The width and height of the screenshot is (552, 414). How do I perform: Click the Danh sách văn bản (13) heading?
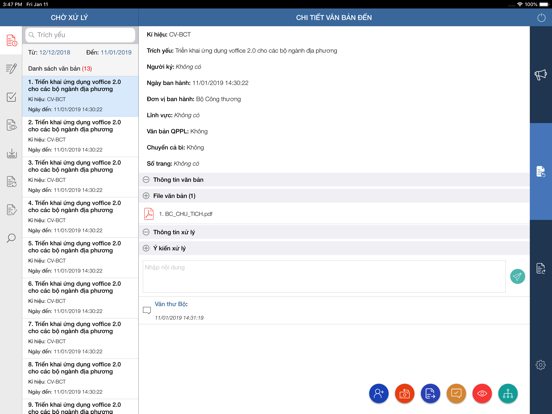(x=60, y=69)
